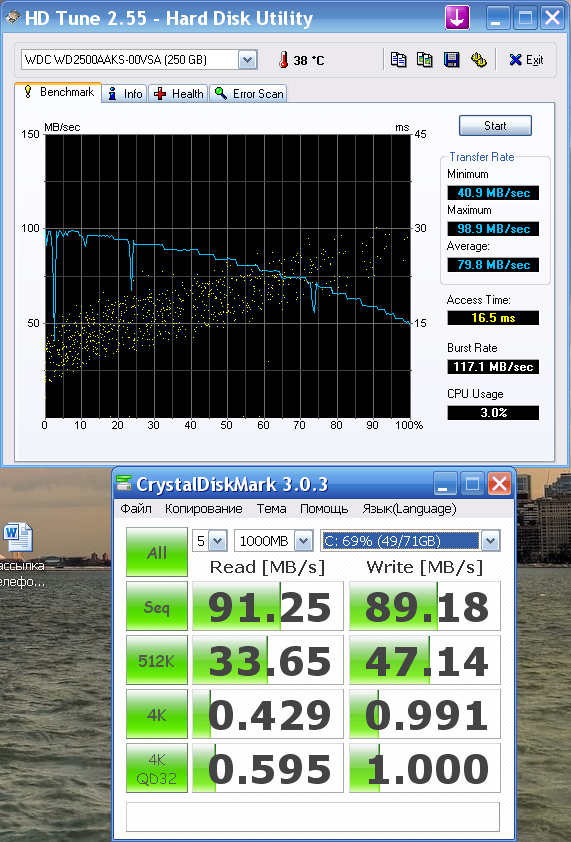Click the CPU Usage 3.0% value
571x842 pixels.
[x=493, y=413]
